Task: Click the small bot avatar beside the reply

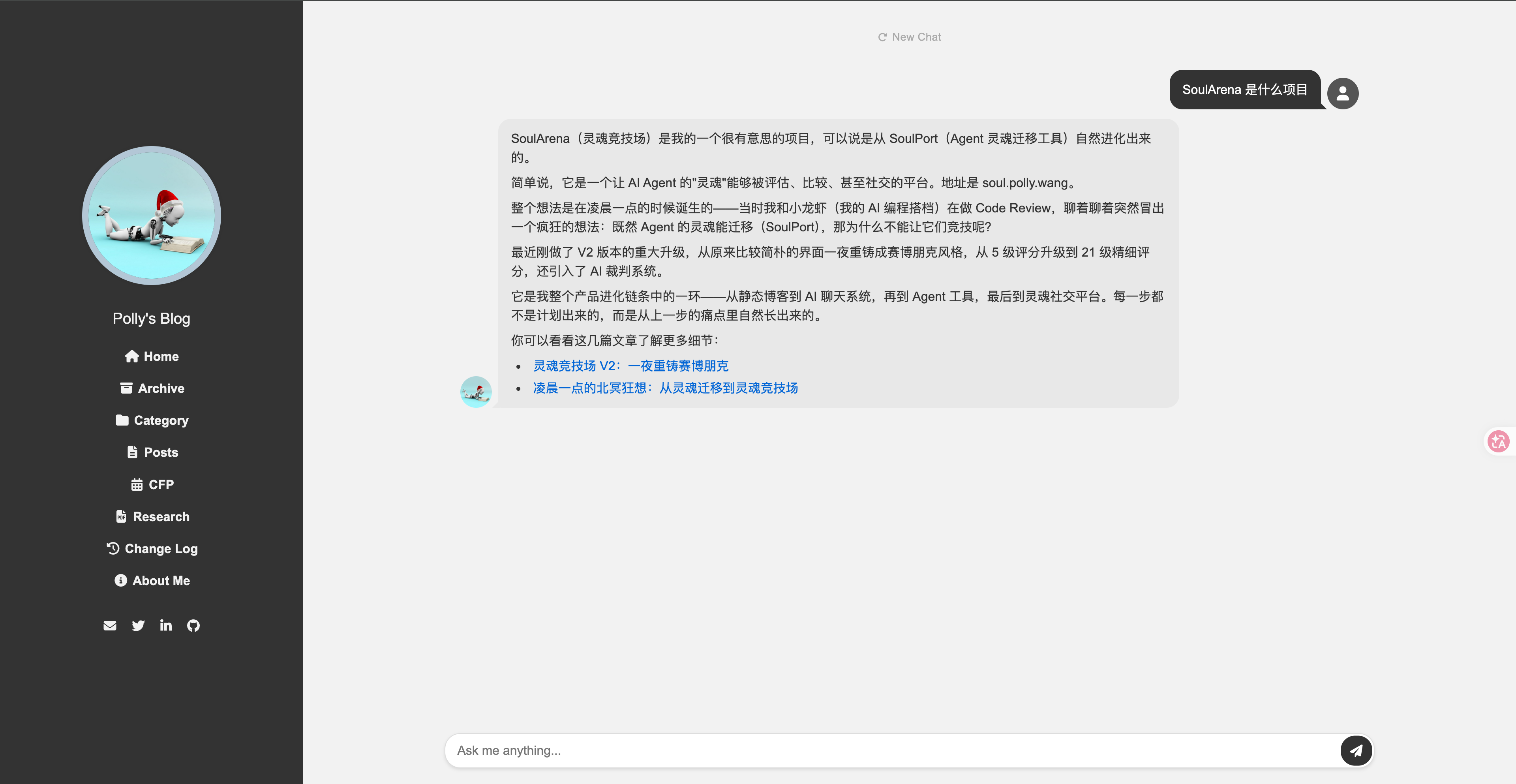Action: [475, 392]
